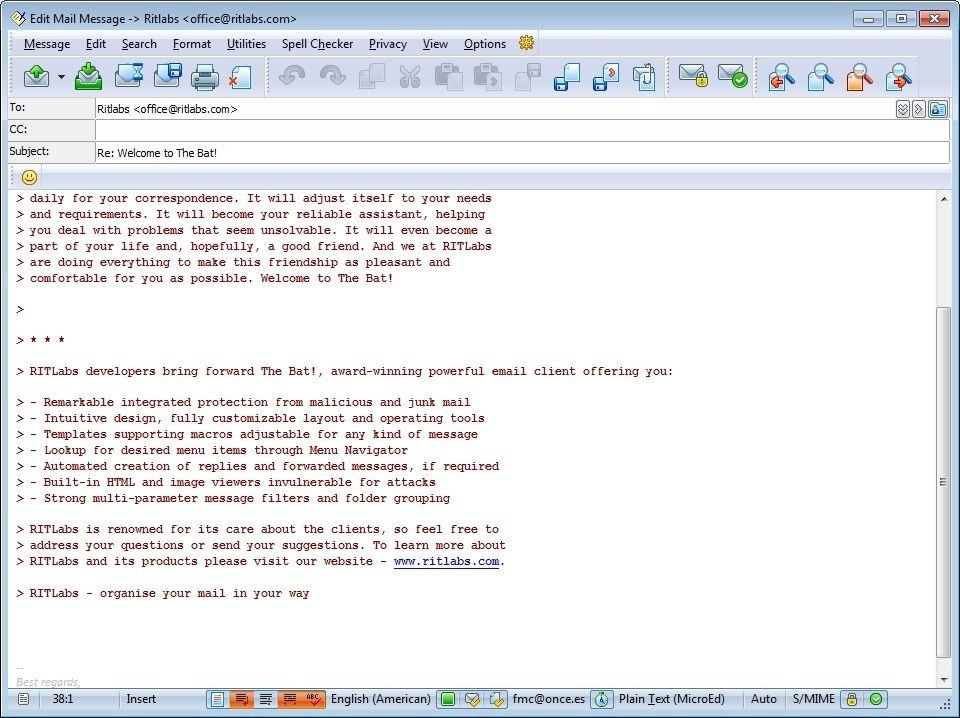The width and height of the screenshot is (960, 718).
Task: Click the grayed scissors Cut icon
Action: click(410, 77)
